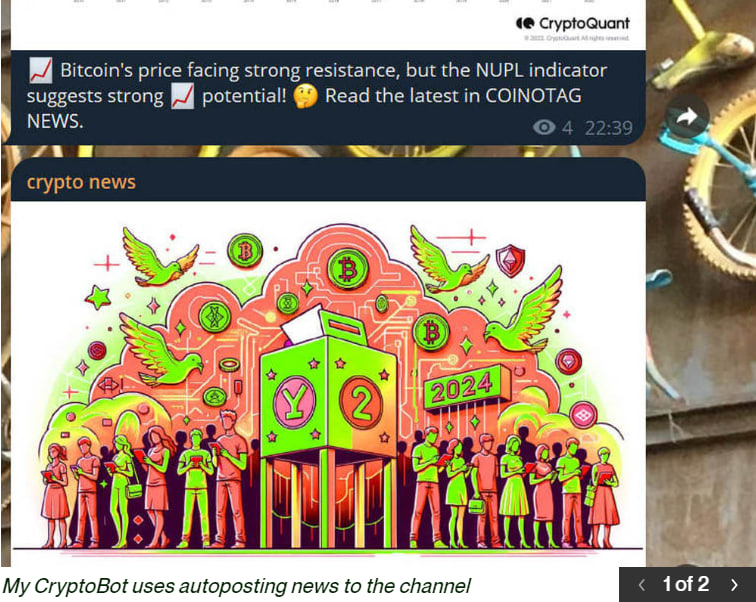756x602 pixels.
Task: Open the election ballot box image
Action: 328,384
